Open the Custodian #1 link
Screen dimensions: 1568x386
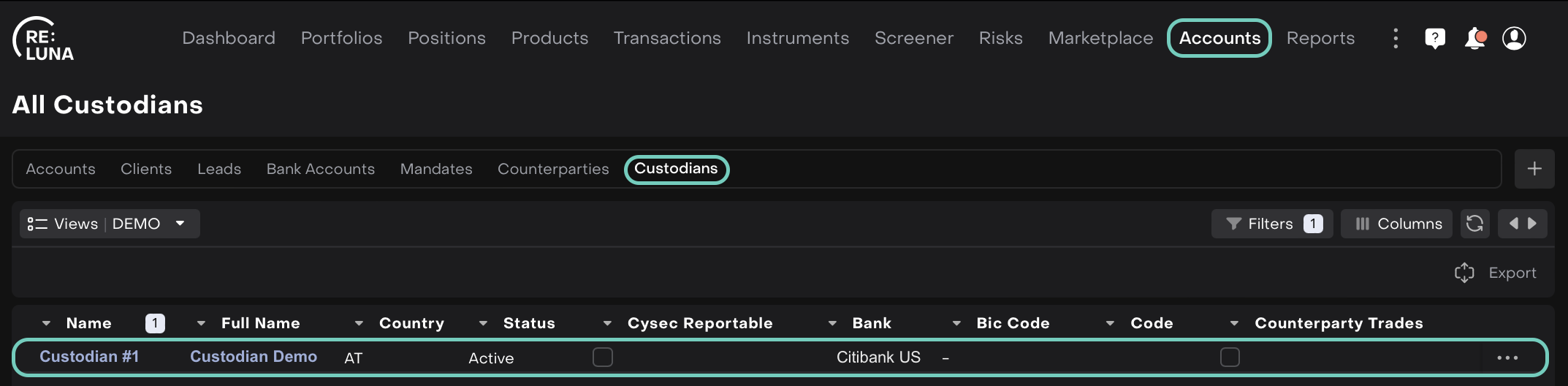[x=89, y=357]
